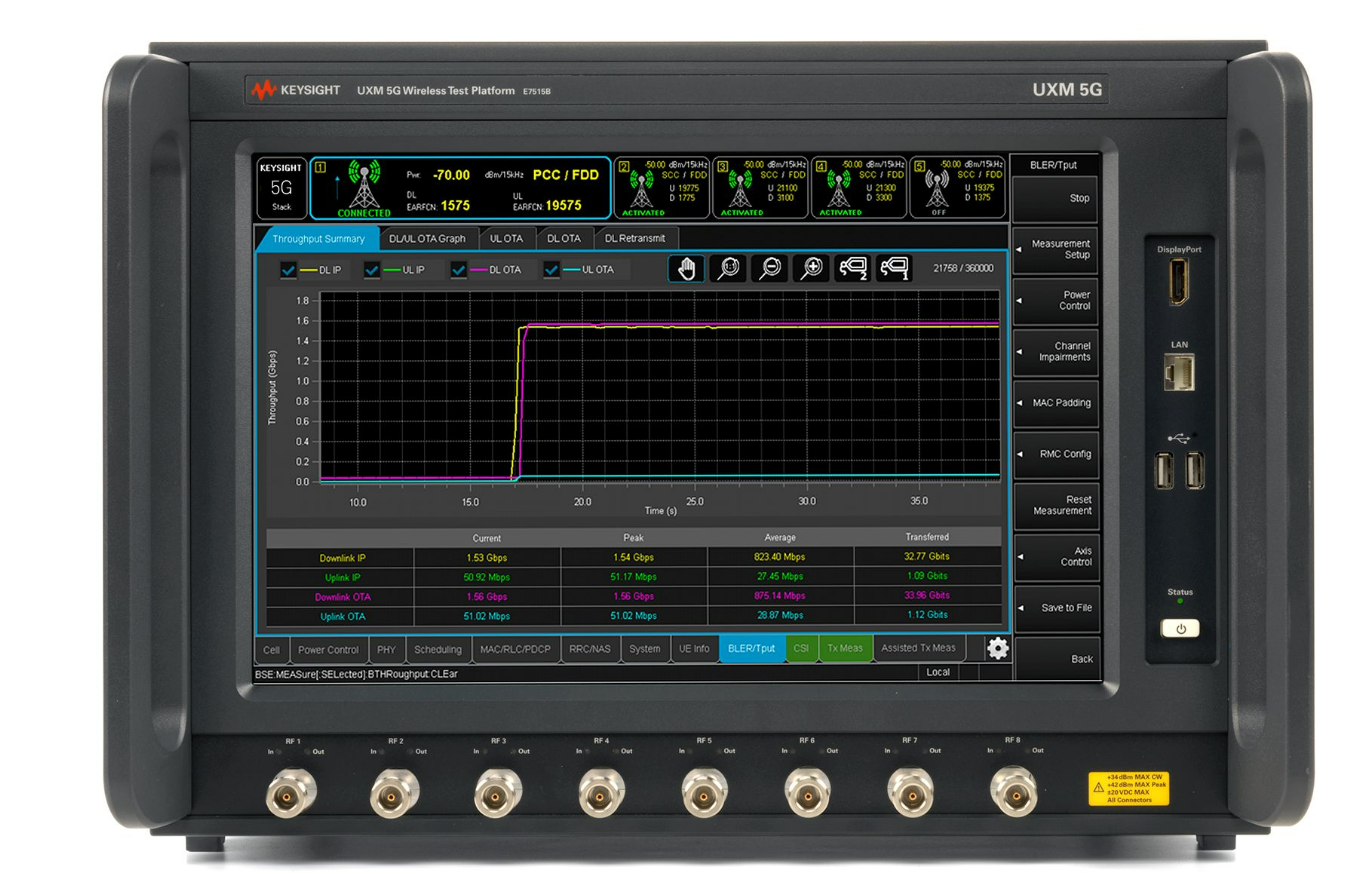Click the LAN port

click(1179, 374)
